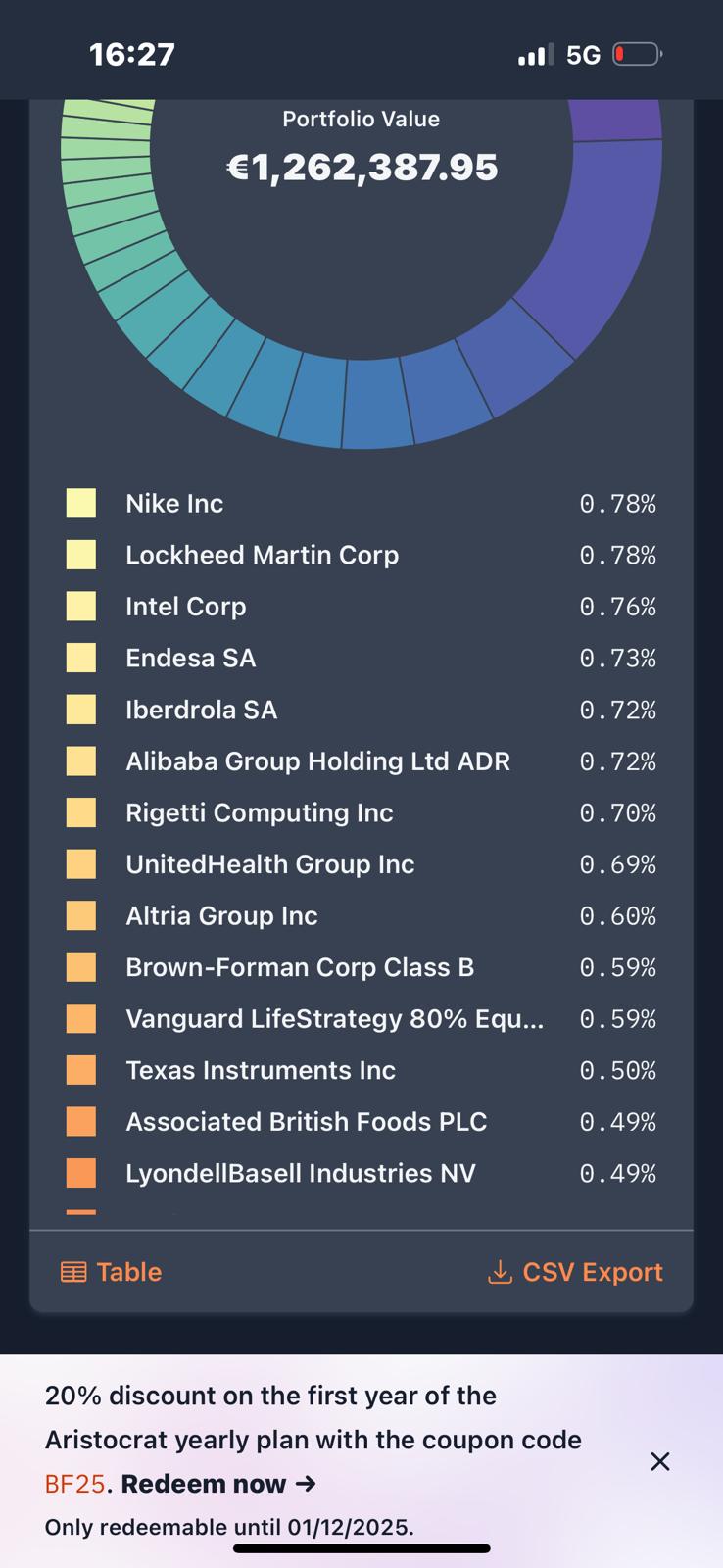Image resolution: width=723 pixels, height=1568 pixels.
Task: Dismiss the discount banner with X
Action: pyautogui.click(x=660, y=1462)
